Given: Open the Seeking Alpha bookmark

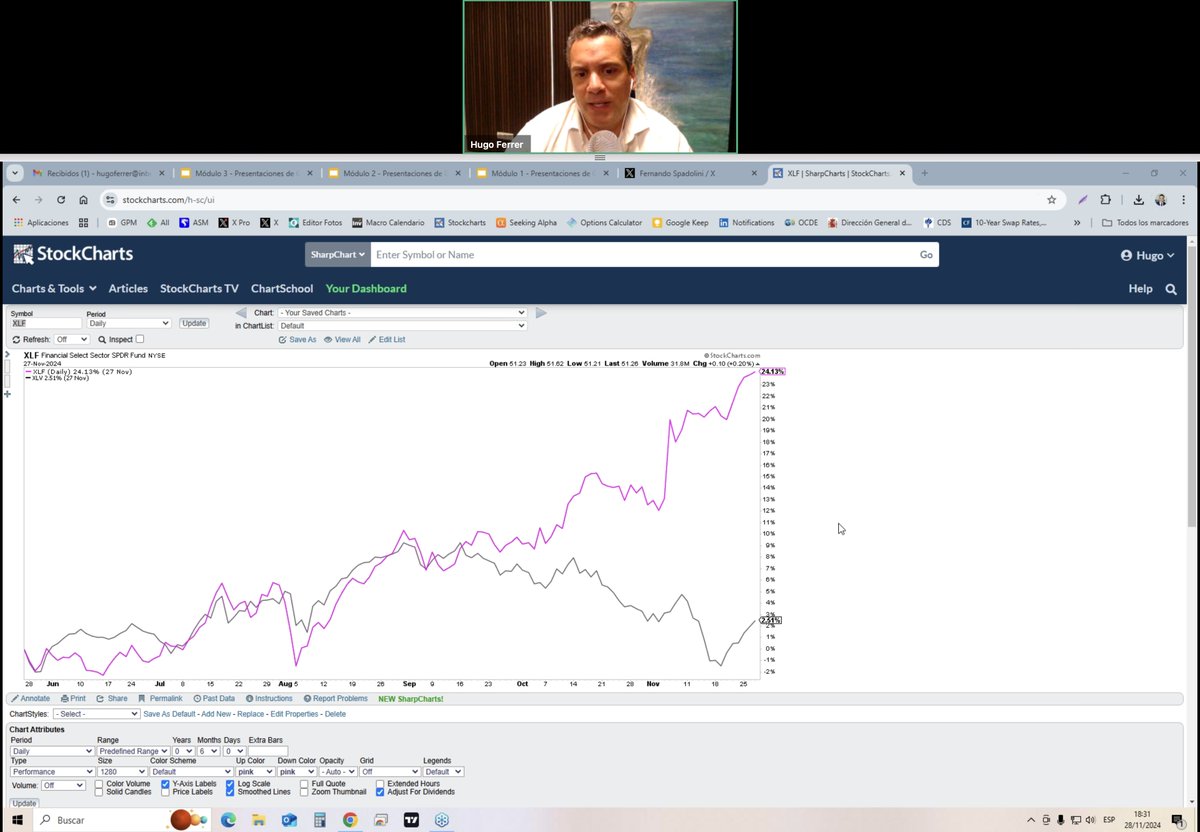Looking at the screenshot, I should click(526, 223).
